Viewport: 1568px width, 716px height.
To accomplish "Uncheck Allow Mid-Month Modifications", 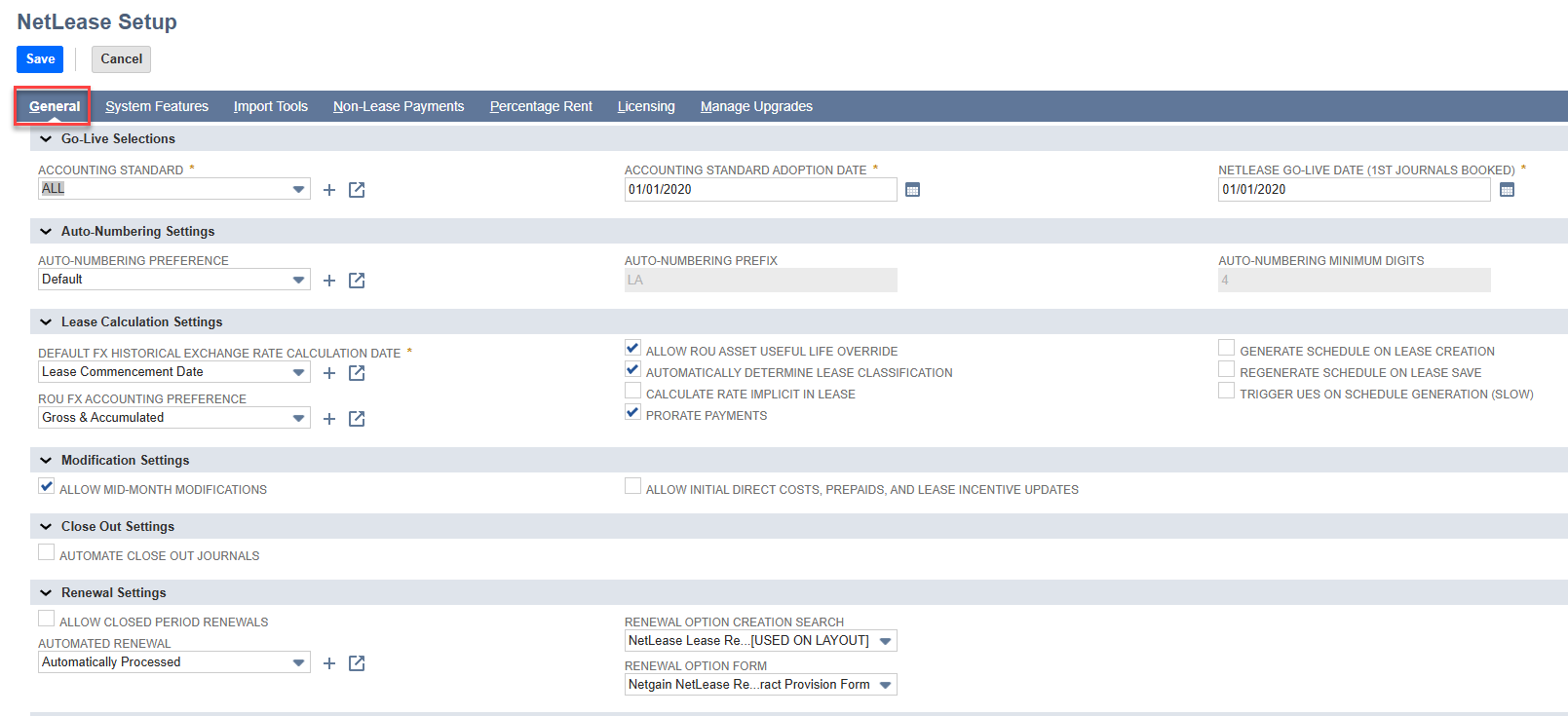I will 46,486.
